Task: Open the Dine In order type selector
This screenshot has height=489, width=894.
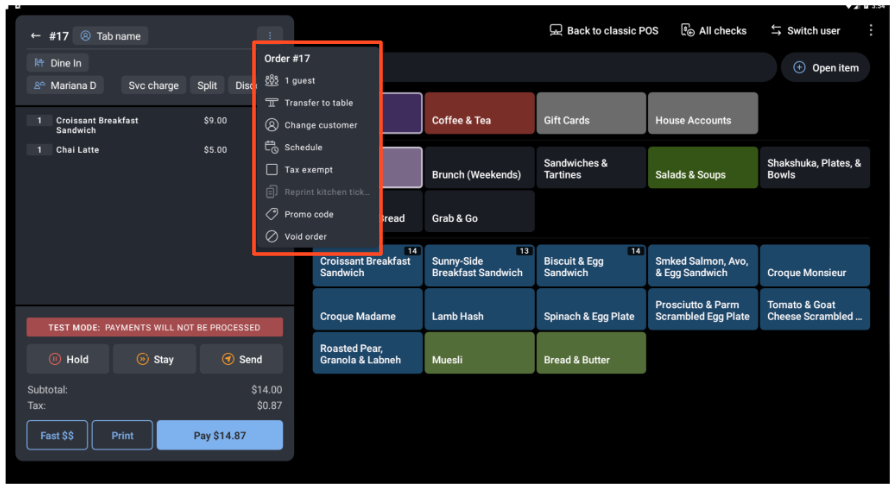Action: pos(57,63)
